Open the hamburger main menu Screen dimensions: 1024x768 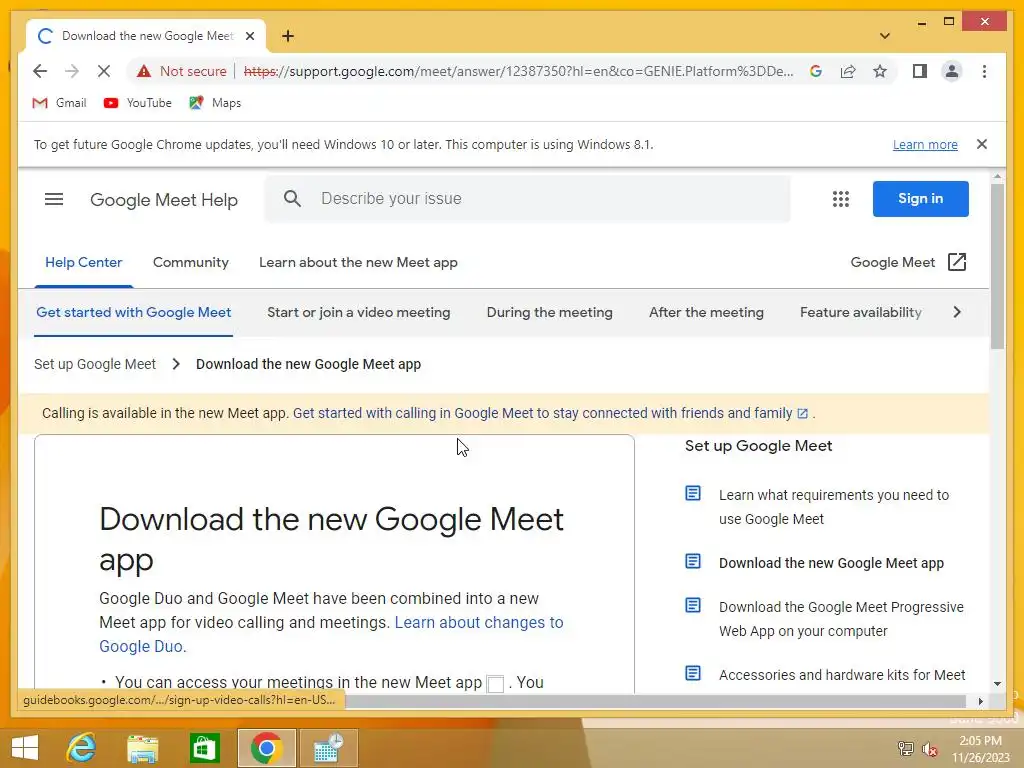54,199
